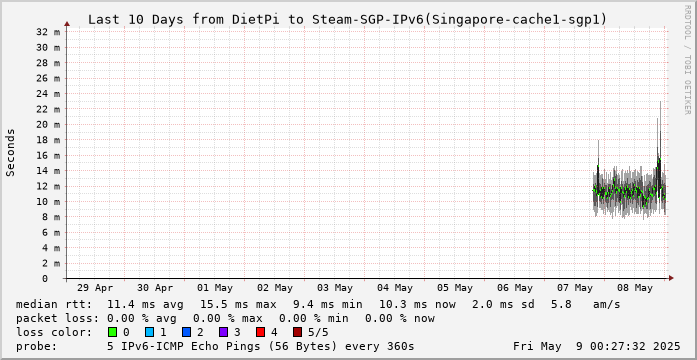Click the green loss color 0 swatch
Image resolution: width=697 pixels, height=360 pixels.
click(112, 332)
